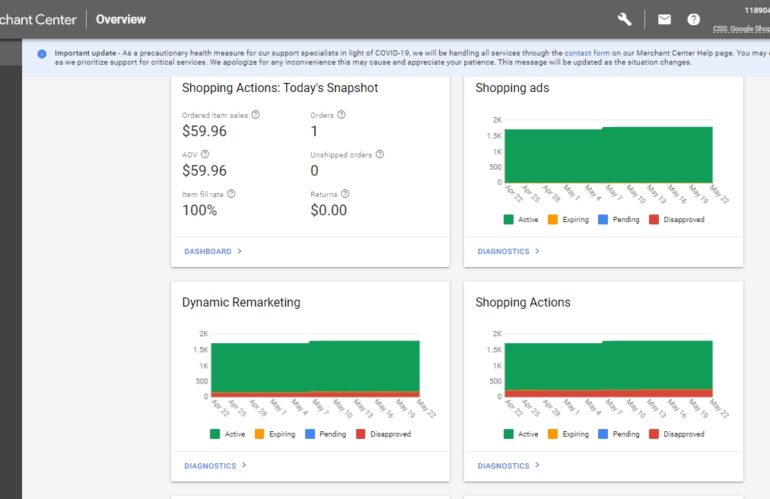Click the Item fill rate help icon
The width and height of the screenshot is (770, 499).
coord(231,194)
